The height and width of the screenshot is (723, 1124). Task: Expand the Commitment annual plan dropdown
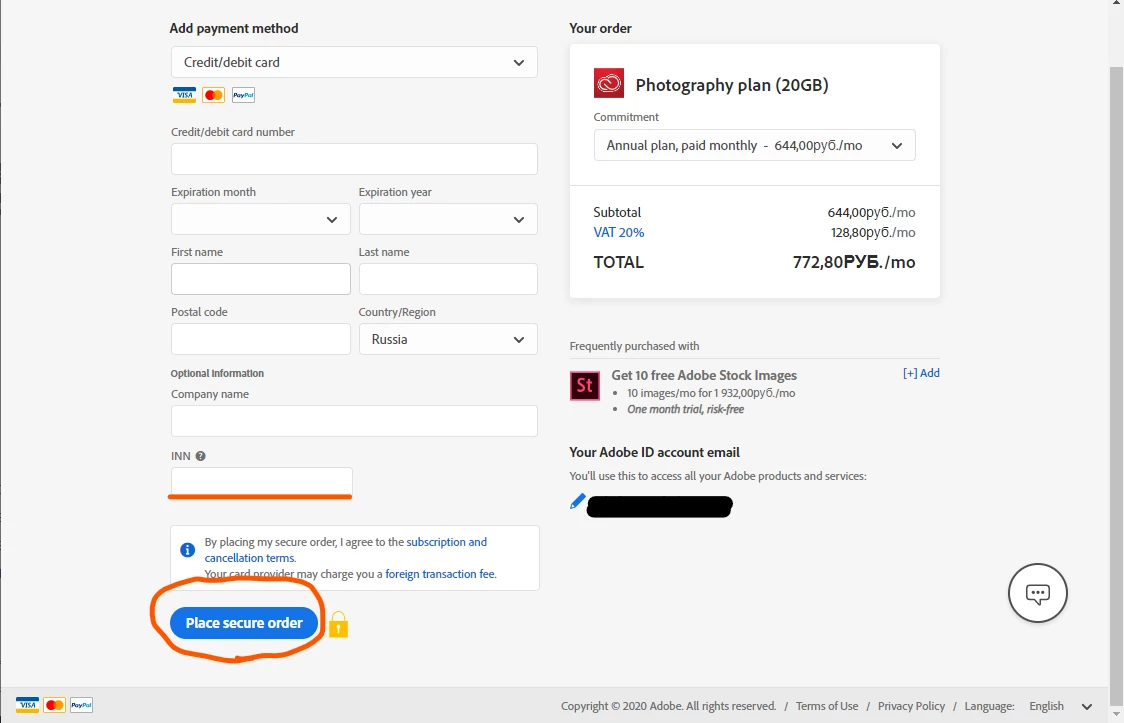[x=754, y=145]
